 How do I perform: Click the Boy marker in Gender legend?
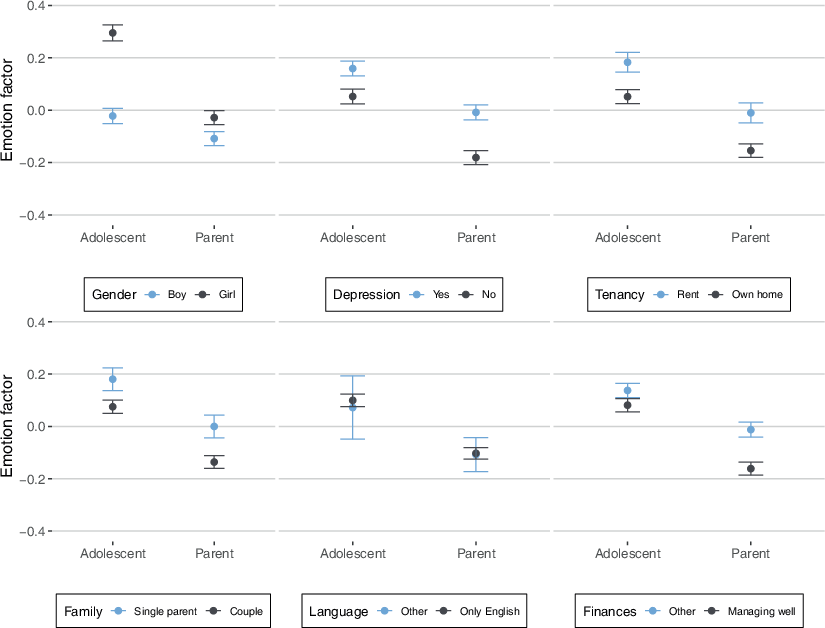(153, 295)
